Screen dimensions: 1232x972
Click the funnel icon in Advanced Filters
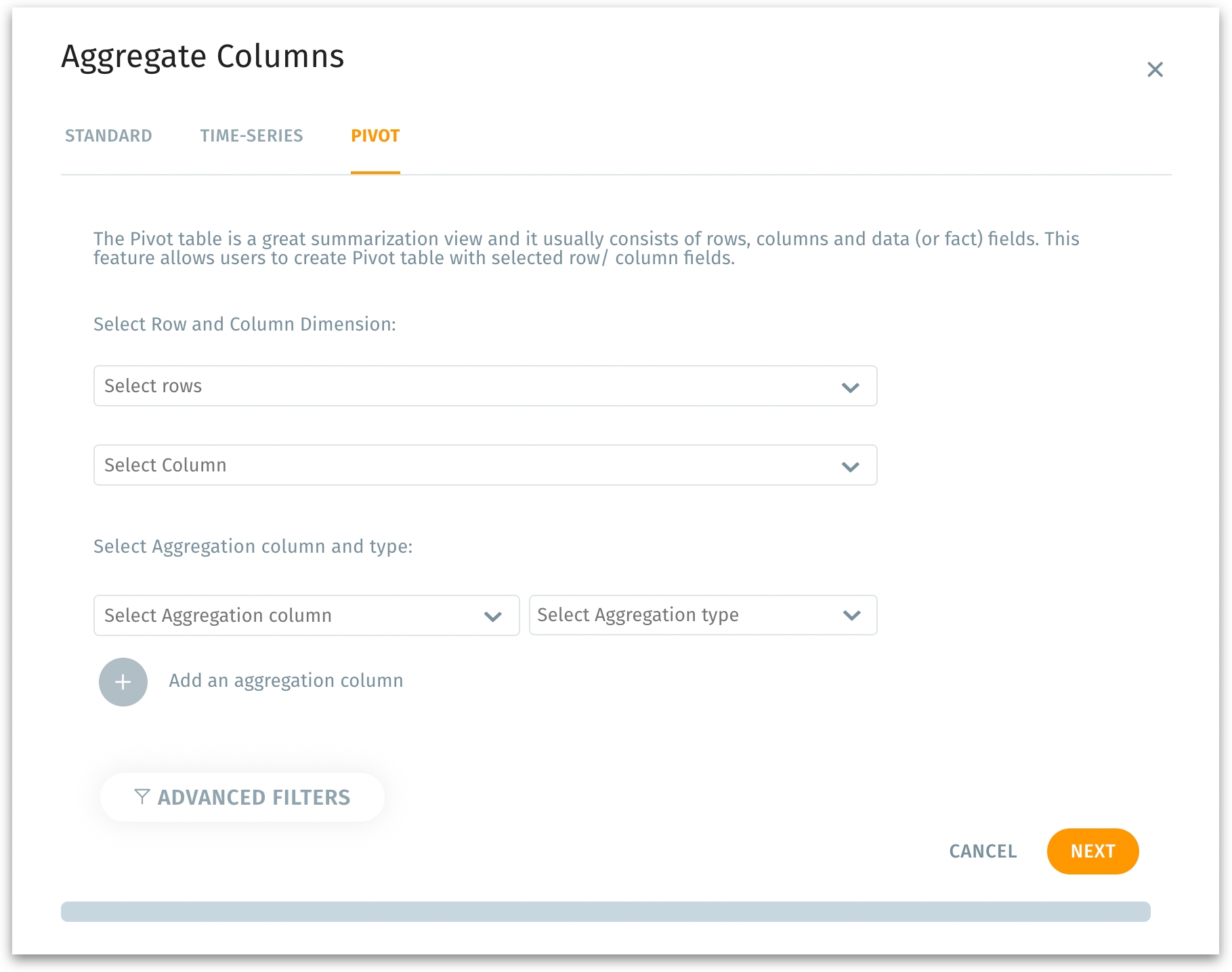(x=142, y=797)
